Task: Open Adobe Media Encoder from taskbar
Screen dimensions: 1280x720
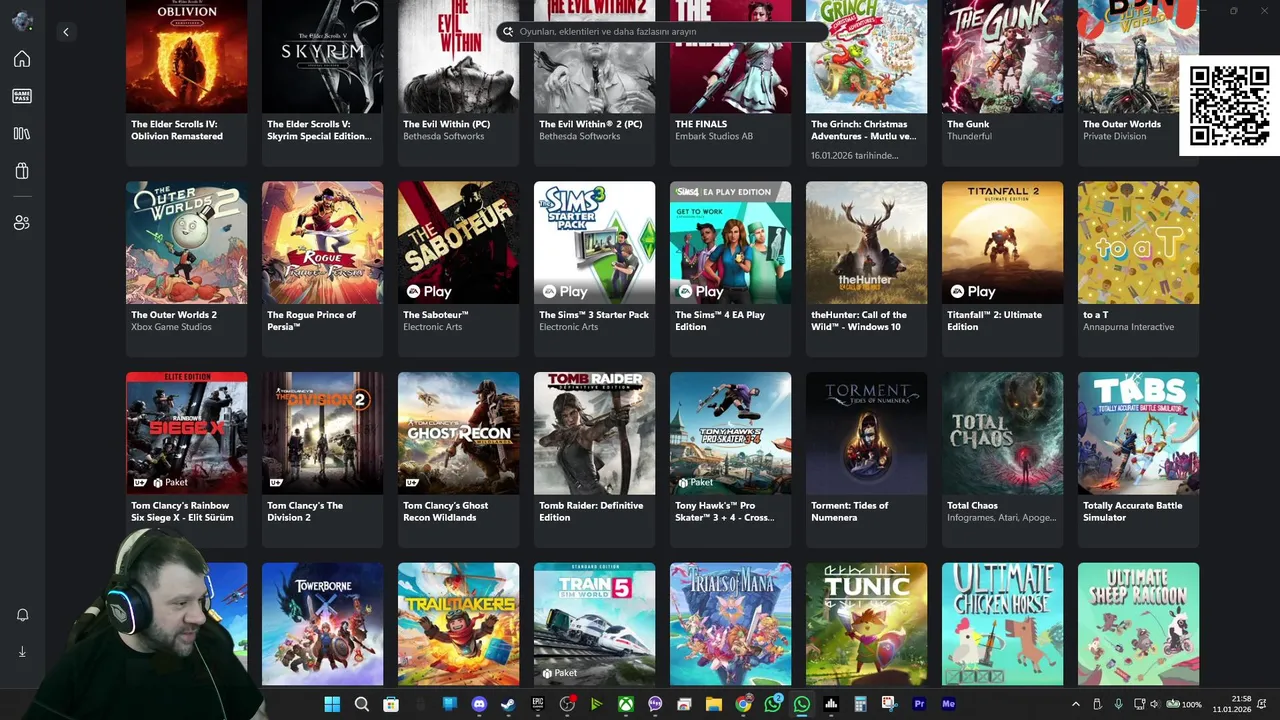Action: (949, 704)
